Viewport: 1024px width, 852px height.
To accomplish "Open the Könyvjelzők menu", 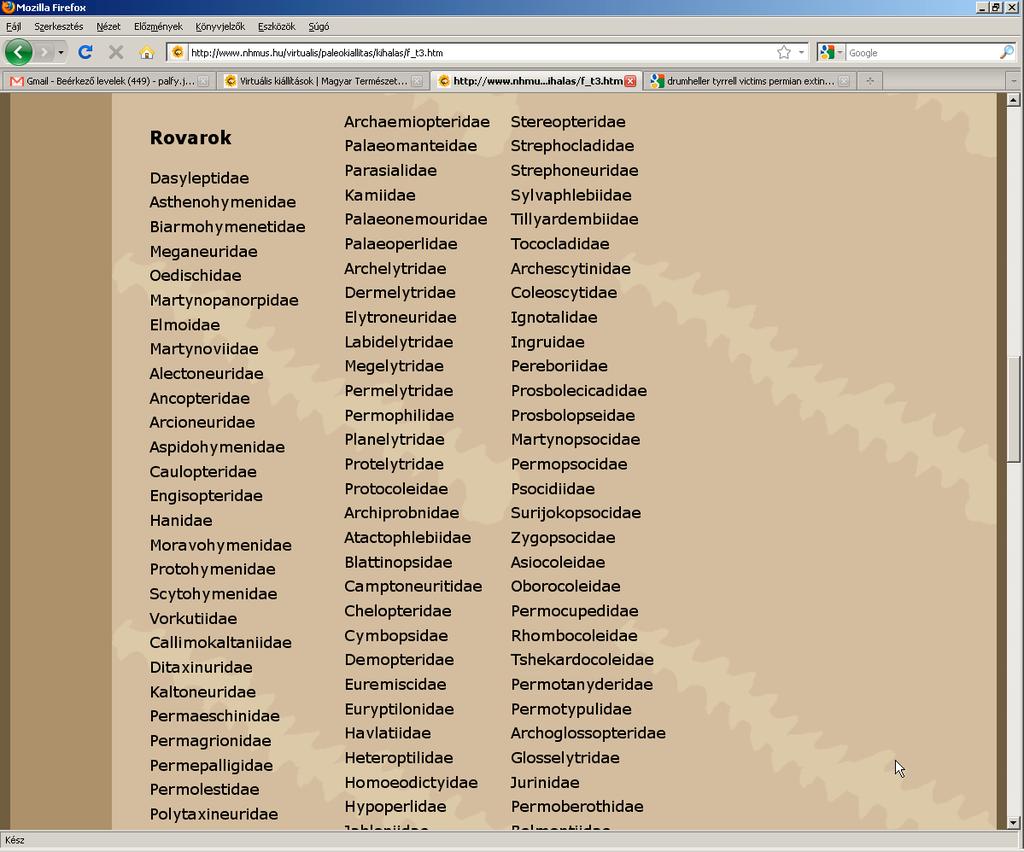I will tap(220, 27).
